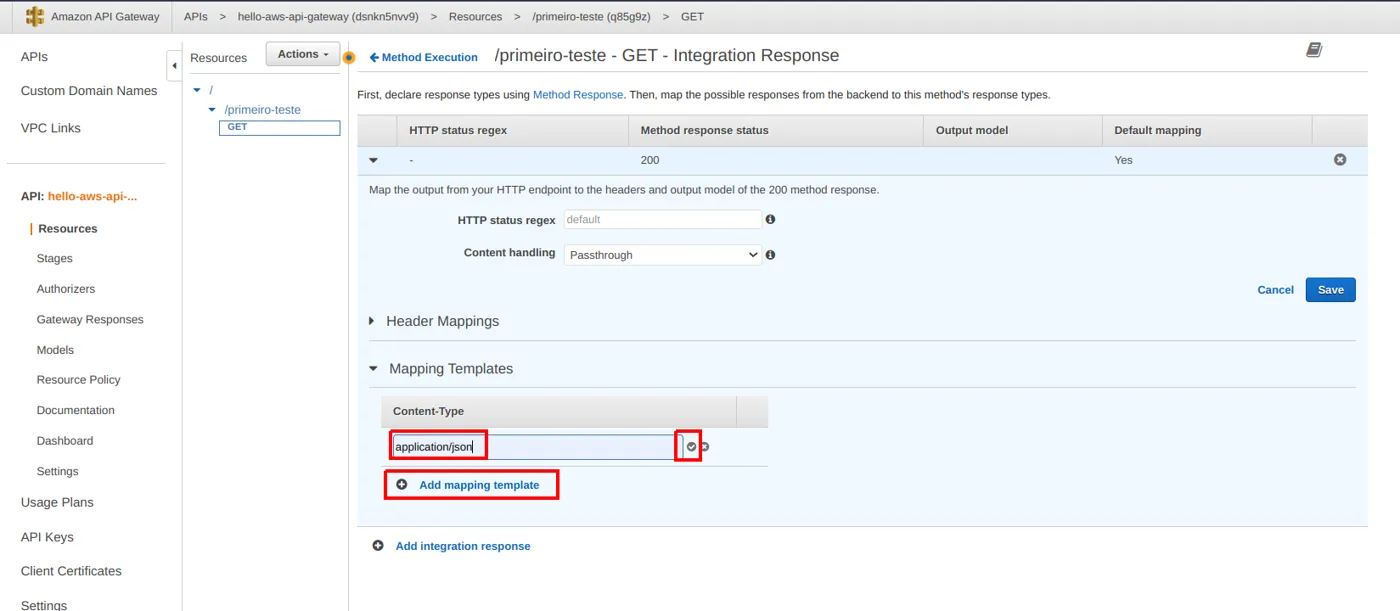Image resolution: width=1400 pixels, height=611 pixels.
Task: Collapse the 200 response row
Action: click(373, 160)
